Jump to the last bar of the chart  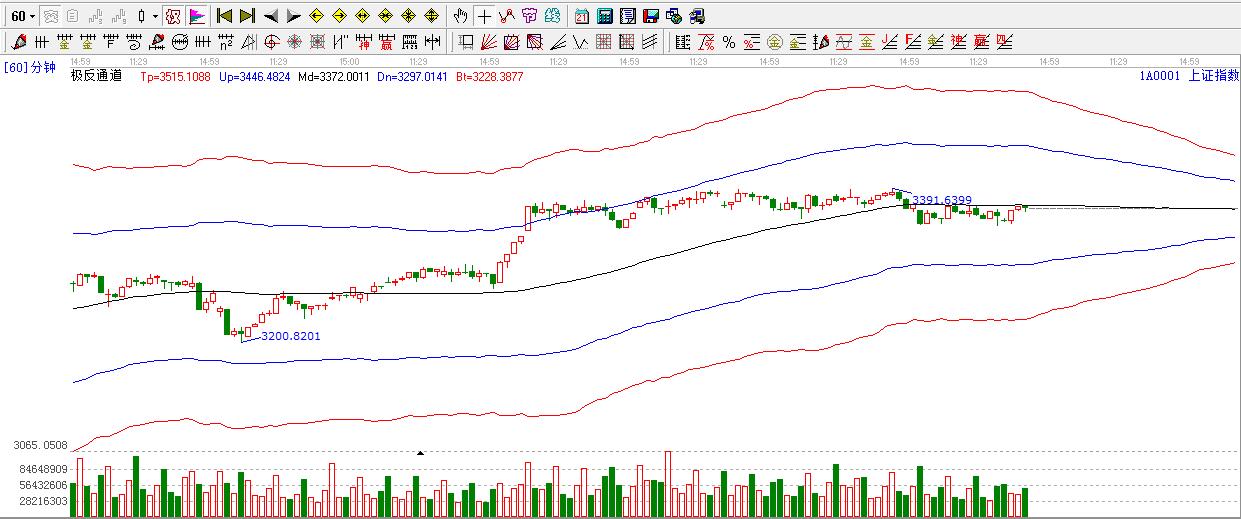(247, 16)
